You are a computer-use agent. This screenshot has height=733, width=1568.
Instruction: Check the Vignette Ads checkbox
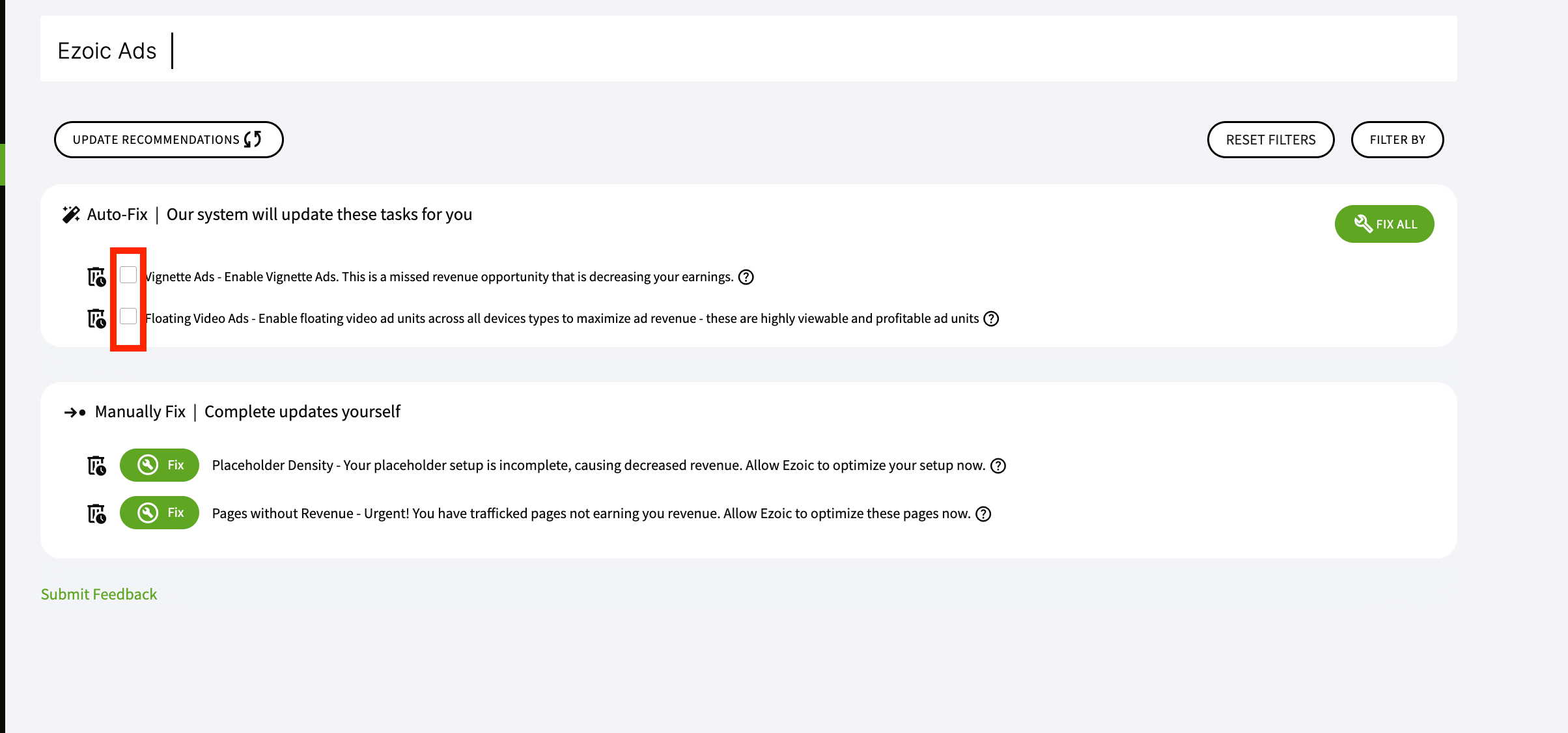tap(128, 275)
